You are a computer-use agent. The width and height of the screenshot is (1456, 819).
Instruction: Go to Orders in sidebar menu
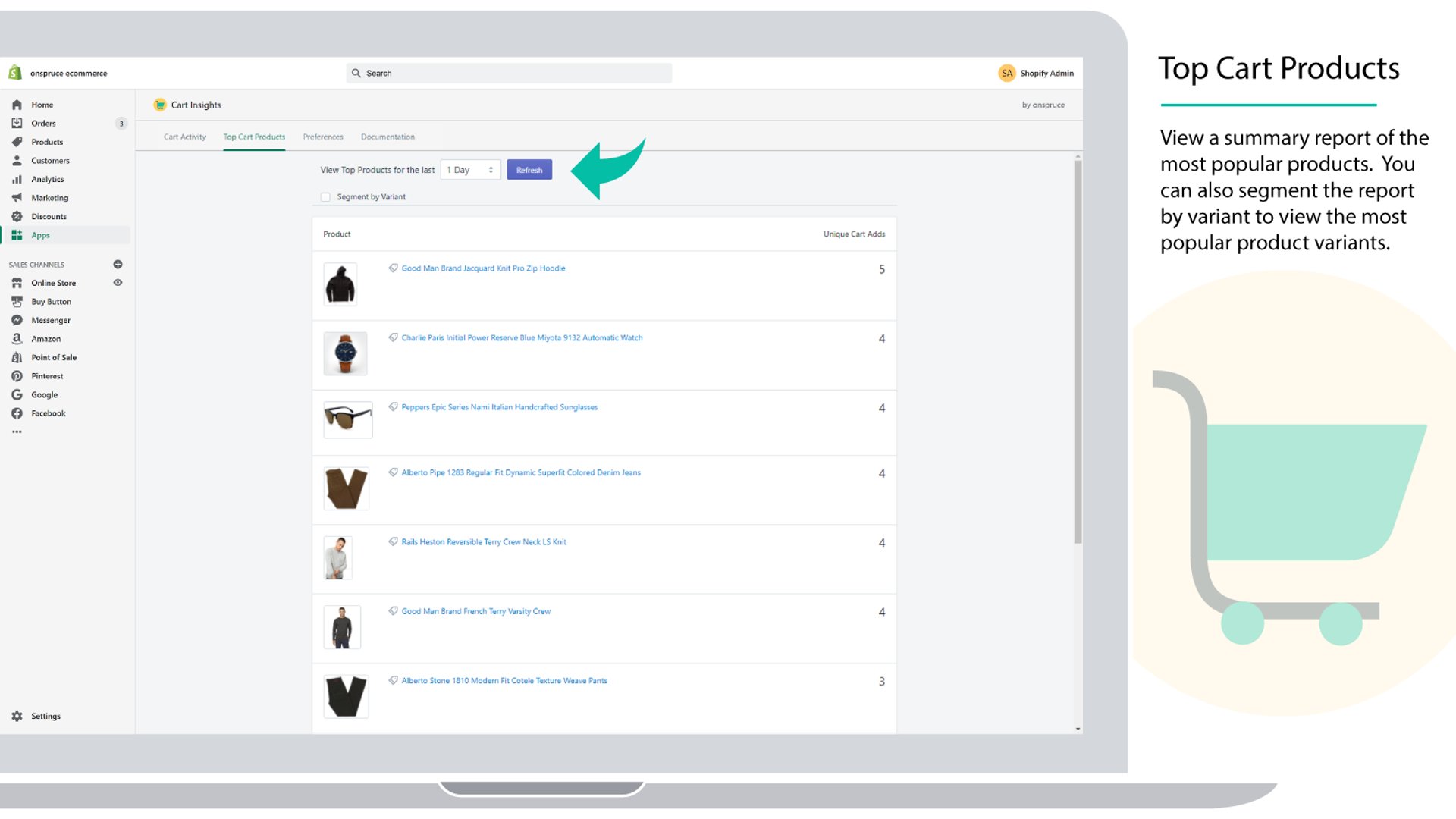tap(43, 124)
